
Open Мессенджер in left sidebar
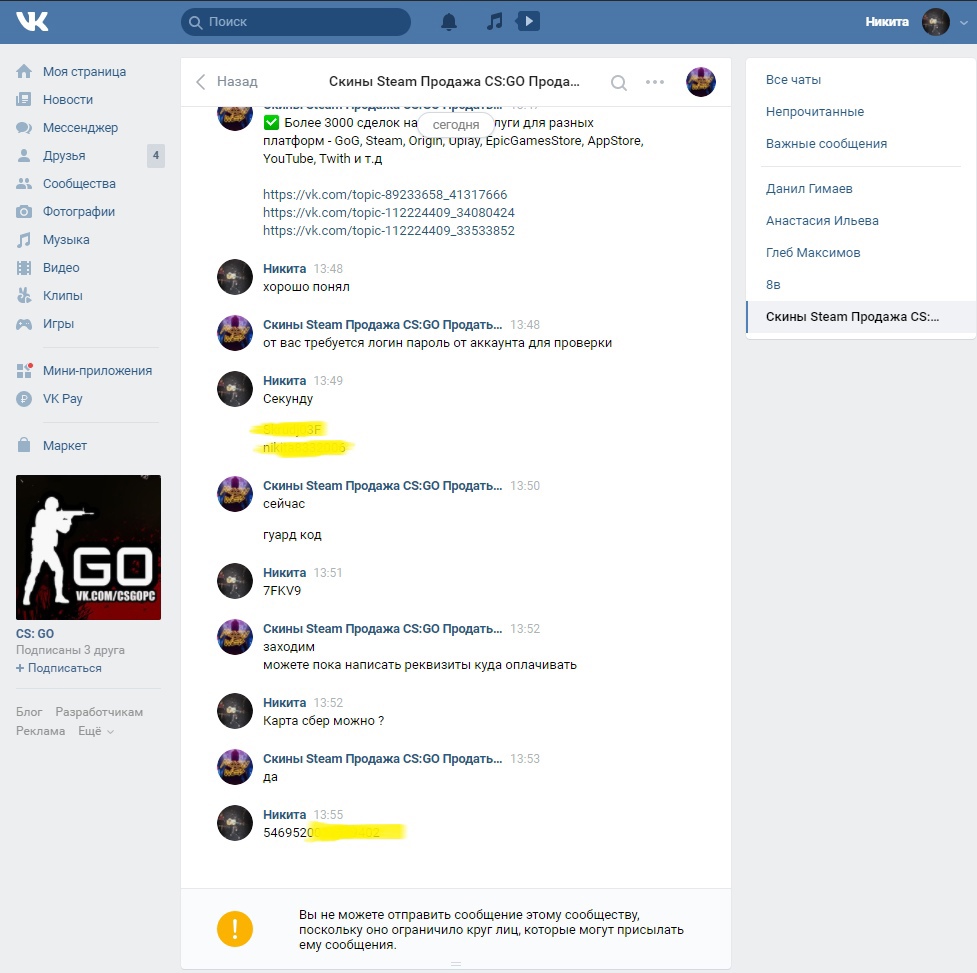[x=80, y=128]
